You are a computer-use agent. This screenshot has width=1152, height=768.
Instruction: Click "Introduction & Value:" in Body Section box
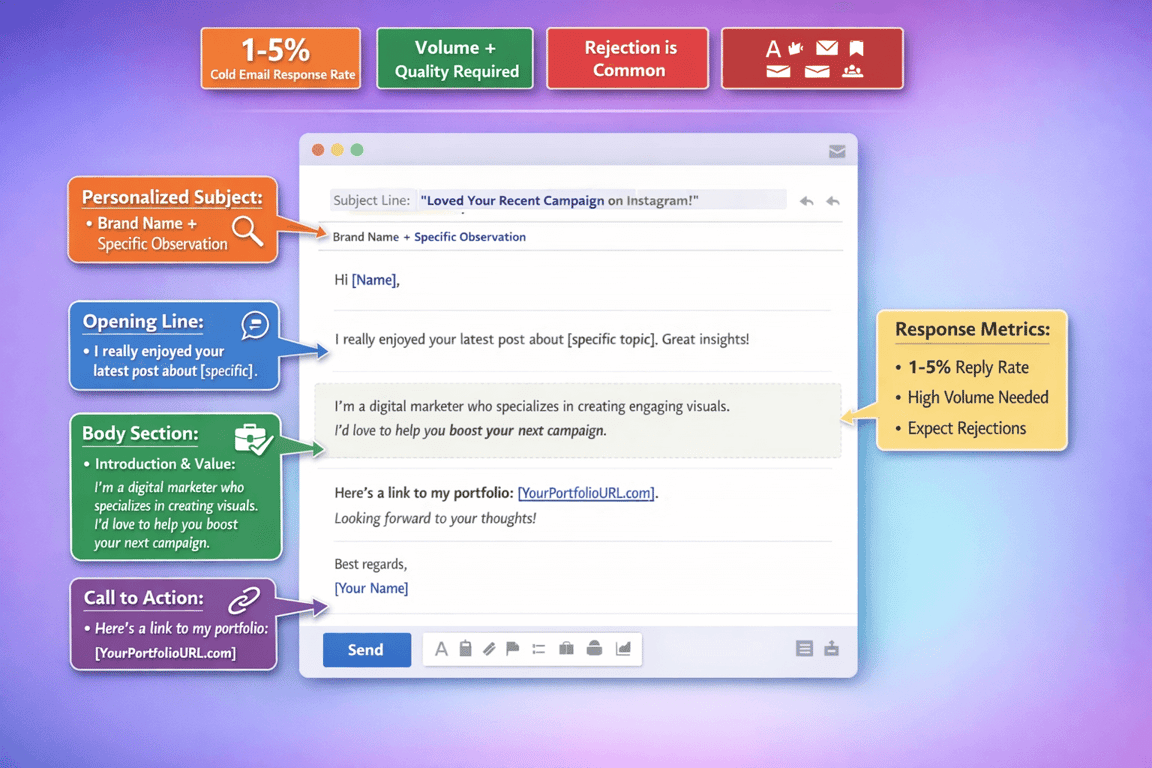(x=165, y=464)
